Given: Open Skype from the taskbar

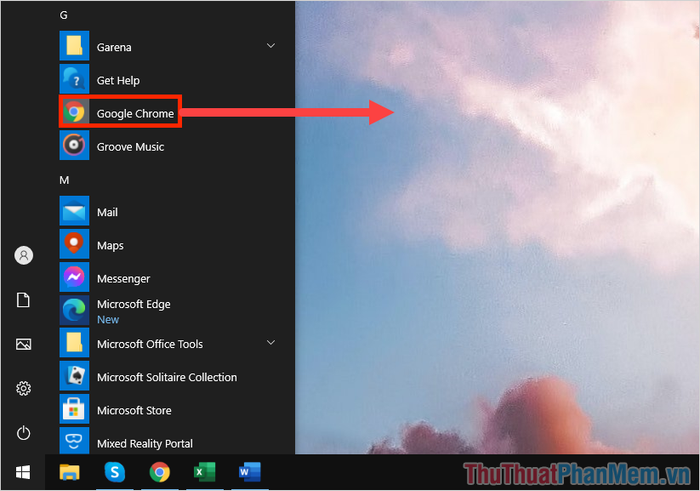Looking at the screenshot, I should (115, 472).
